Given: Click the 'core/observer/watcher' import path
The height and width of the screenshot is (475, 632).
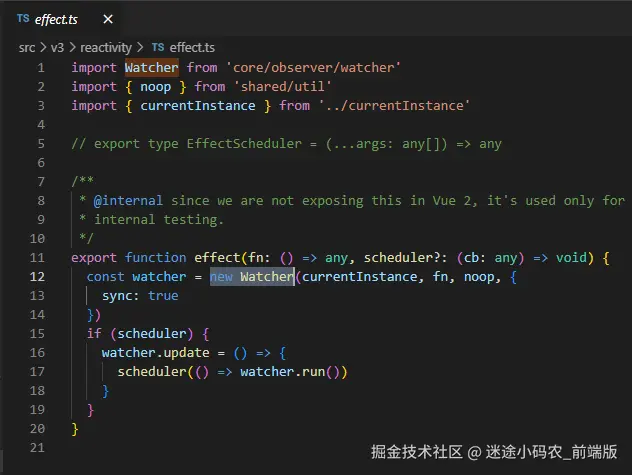Looking at the screenshot, I should (x=313, y=67).
